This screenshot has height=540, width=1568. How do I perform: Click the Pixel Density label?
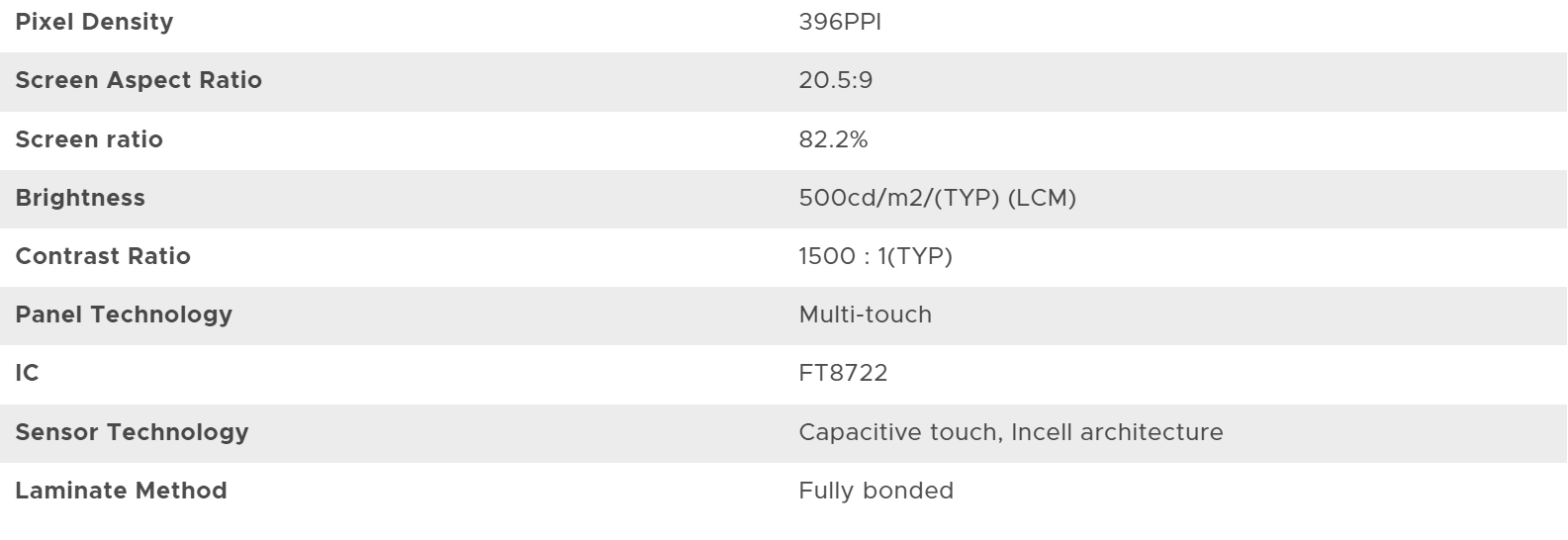pos(94,22)
